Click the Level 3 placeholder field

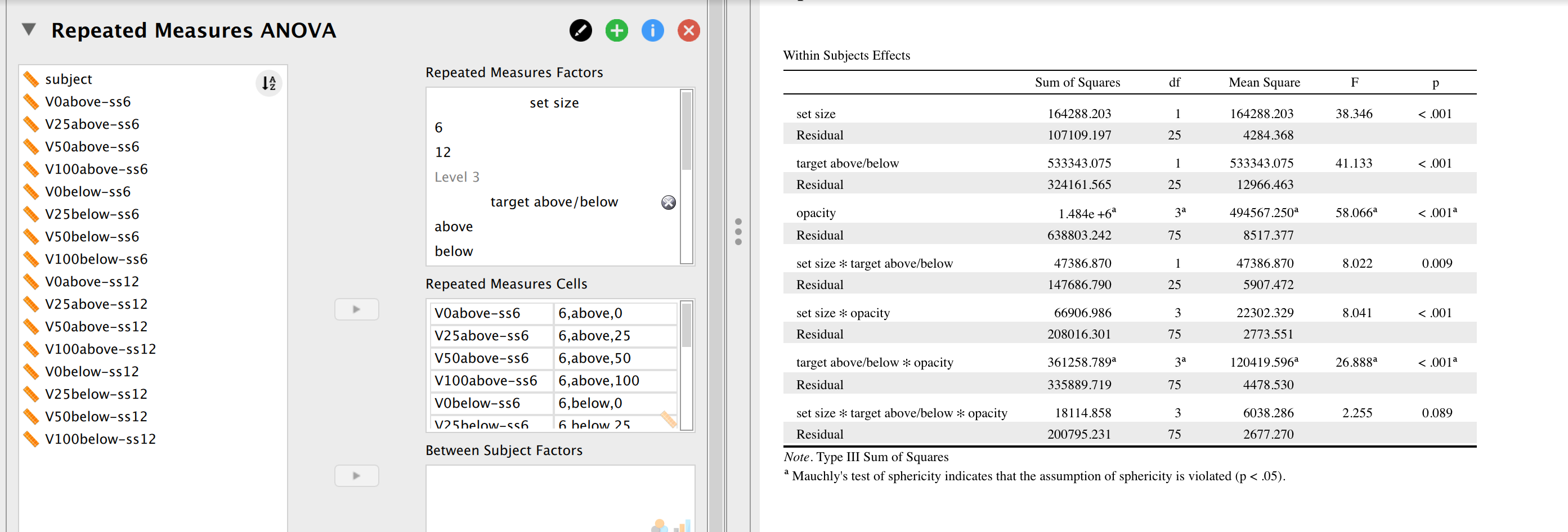pos(457,177)
